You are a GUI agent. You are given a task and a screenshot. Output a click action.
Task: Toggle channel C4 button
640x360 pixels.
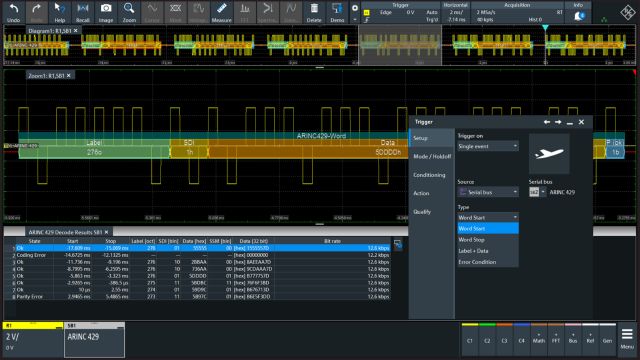coord(522,339)
